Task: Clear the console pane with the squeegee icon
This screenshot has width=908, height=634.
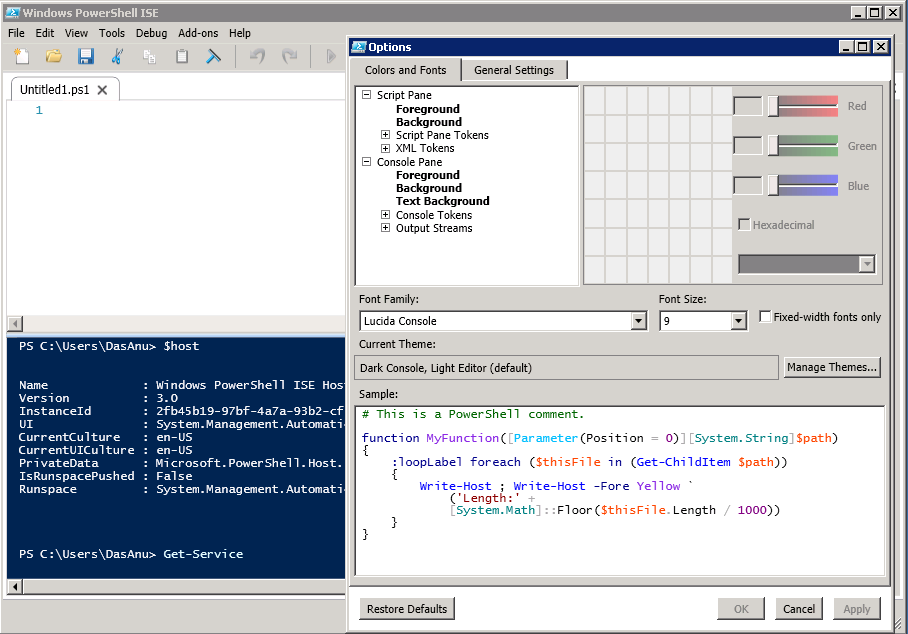Action: 213,56
